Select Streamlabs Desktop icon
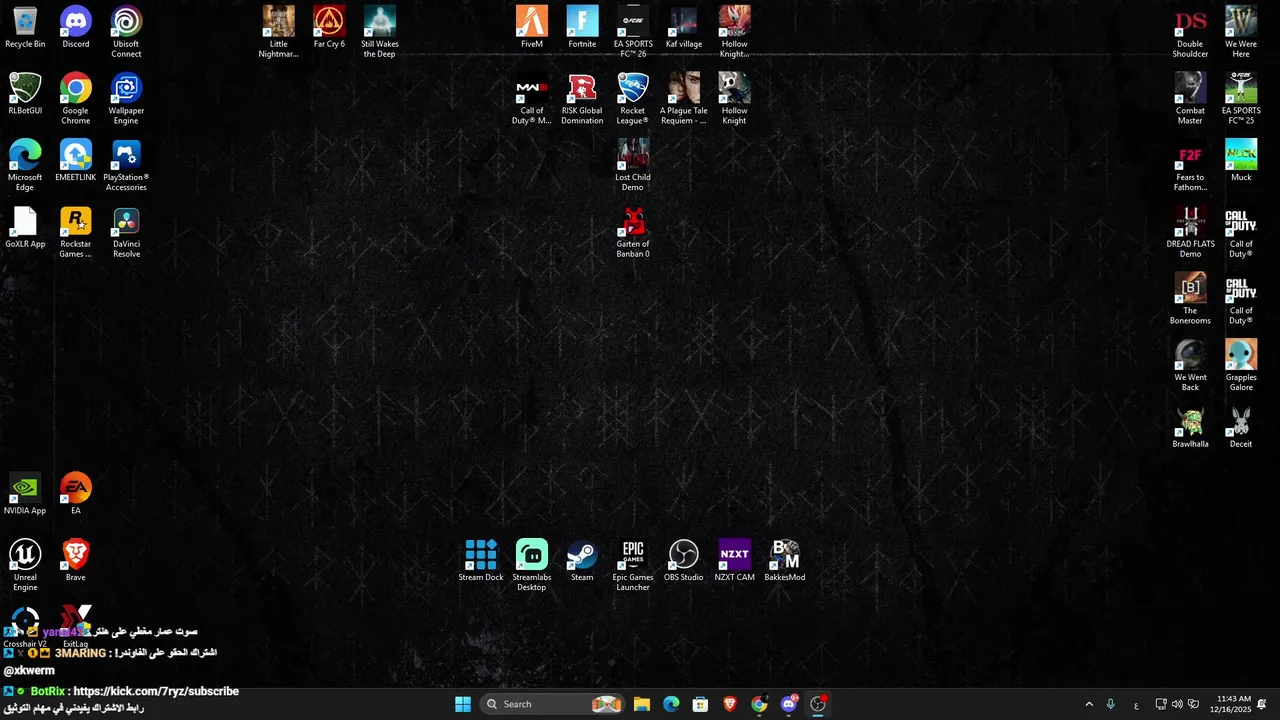 (532, 565)
